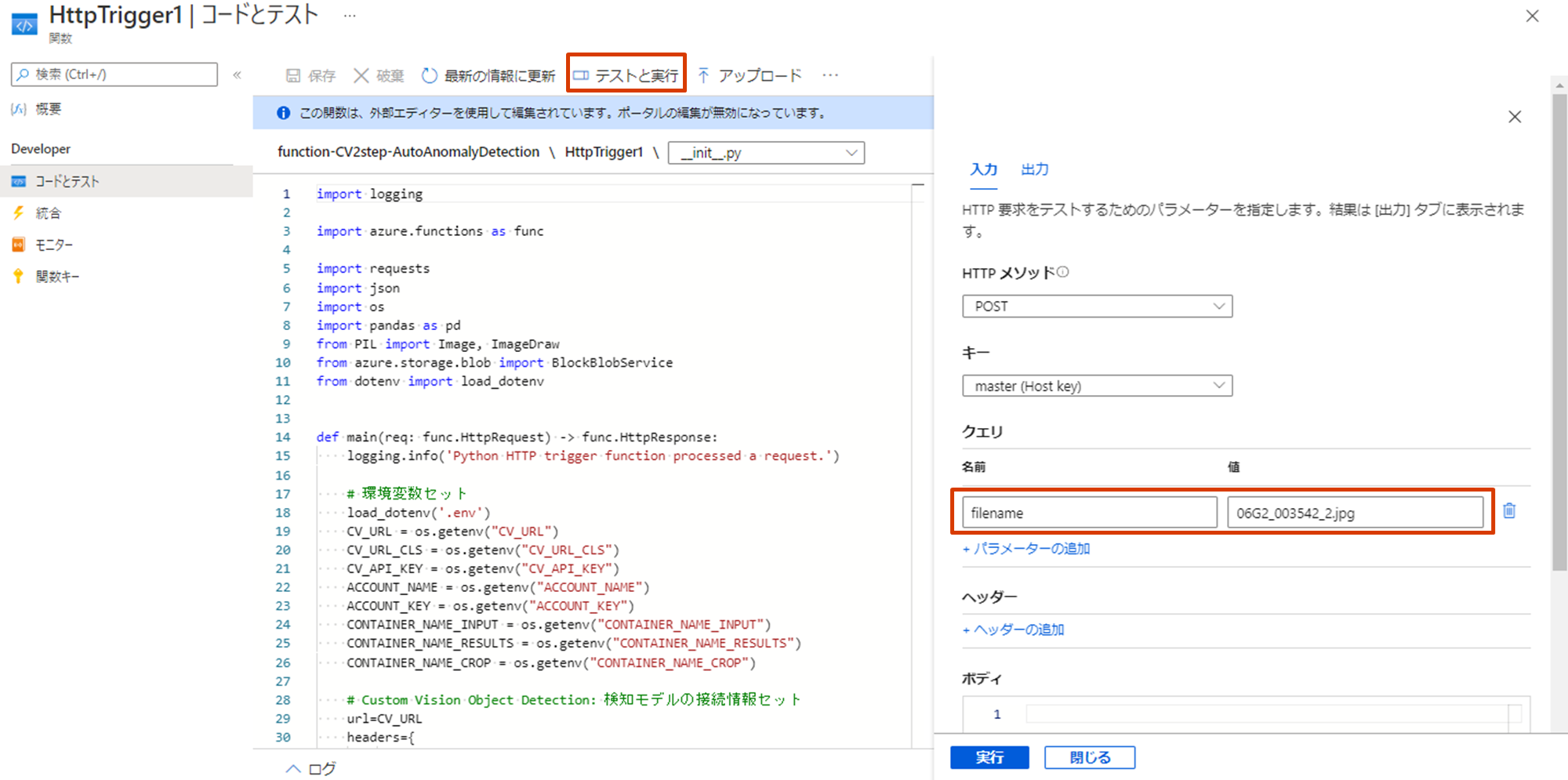Delete the filename query parameter with trash icon

pyautogui.click(x=1510, y=512)
